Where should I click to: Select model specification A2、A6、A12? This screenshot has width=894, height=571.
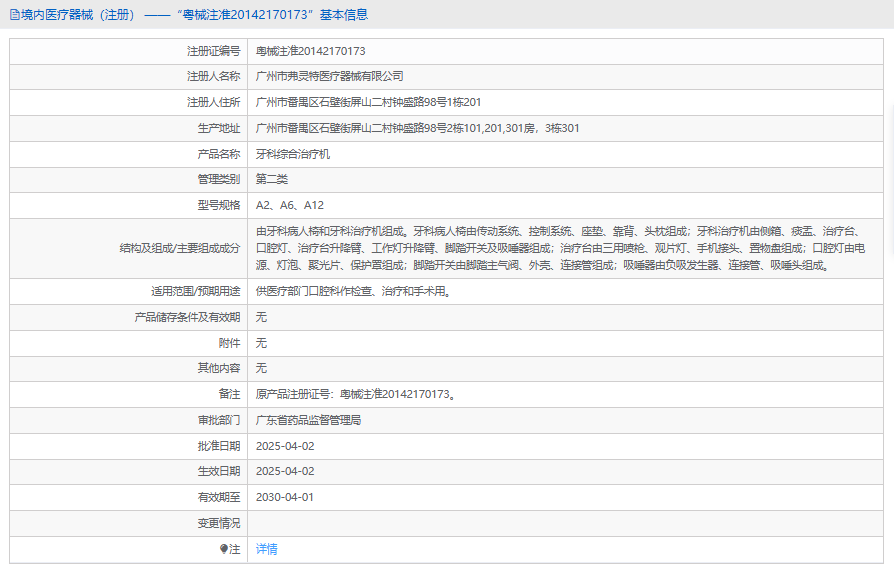coord(290,205)
